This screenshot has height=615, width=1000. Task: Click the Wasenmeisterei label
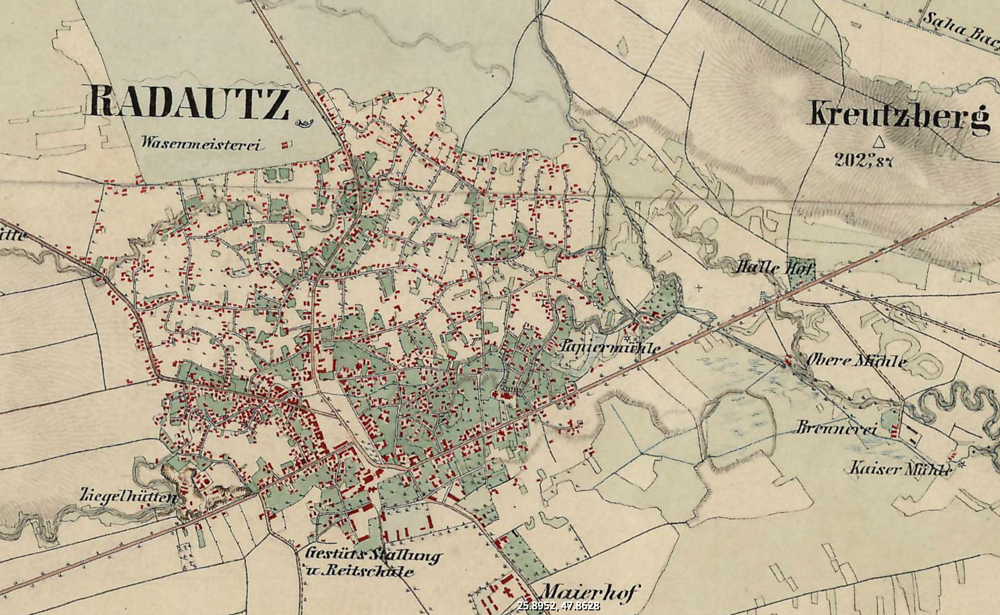[x=201, y=143]
